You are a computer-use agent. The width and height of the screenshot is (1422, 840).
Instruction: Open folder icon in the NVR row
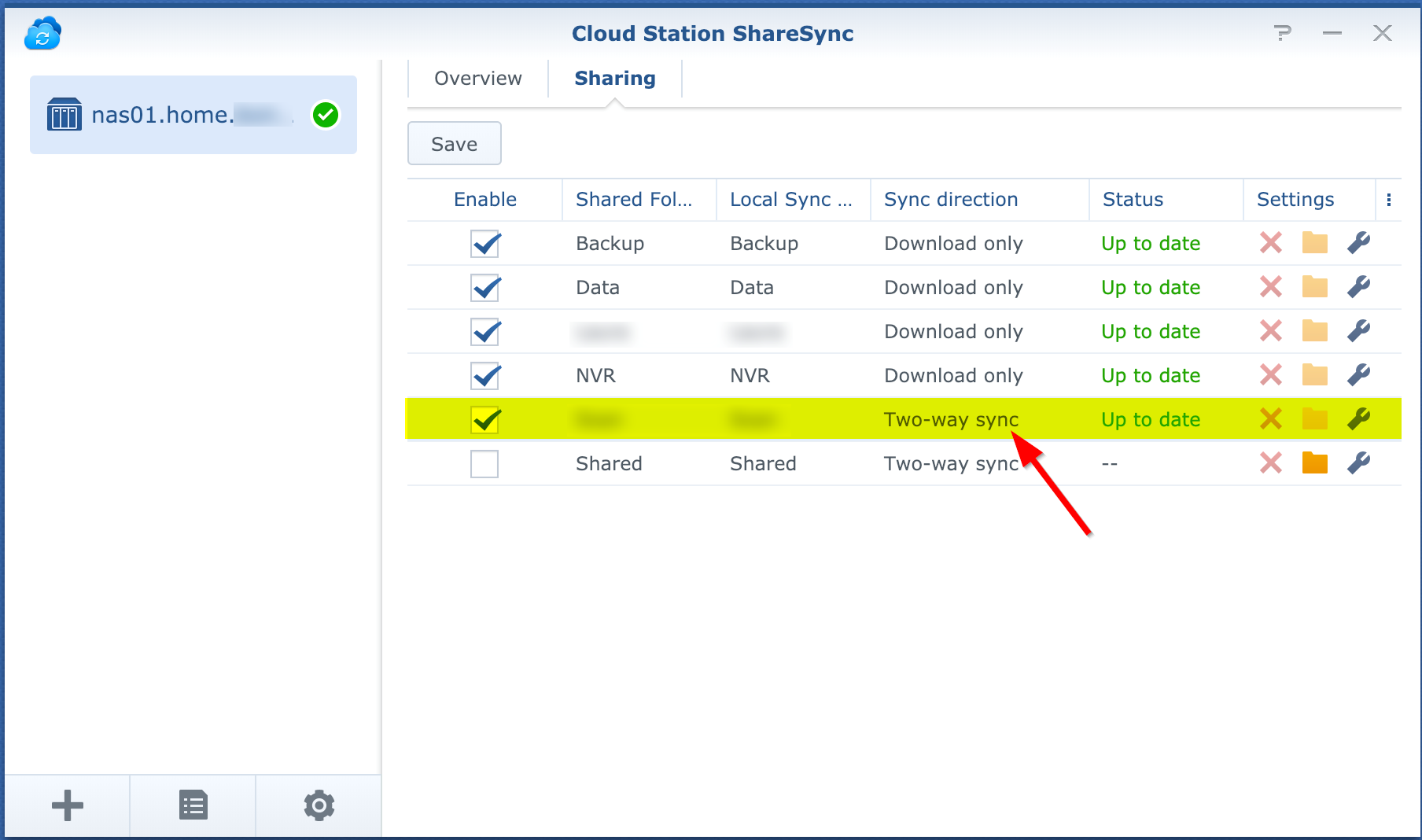click(x=1315, y=375)
